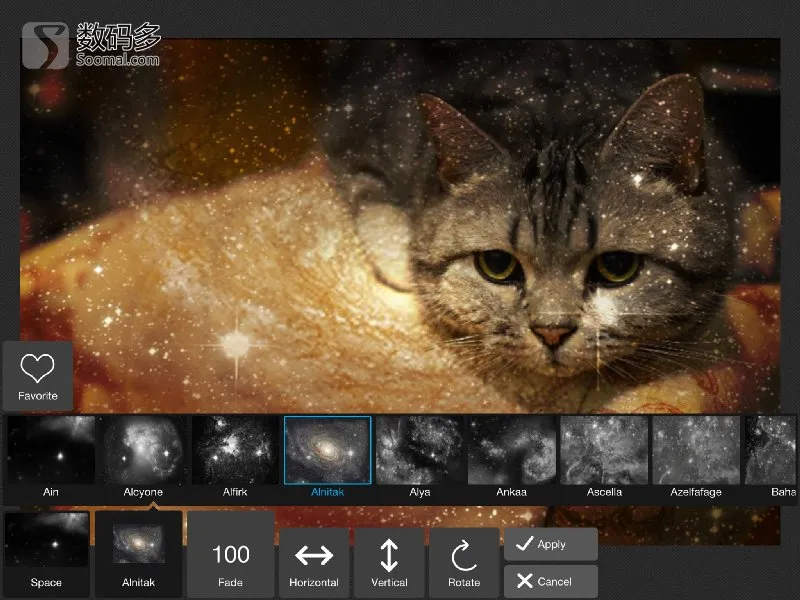Rotate the overlay with Rotate icon
This screenshot has width=800, height=600.
coord(464,563)
